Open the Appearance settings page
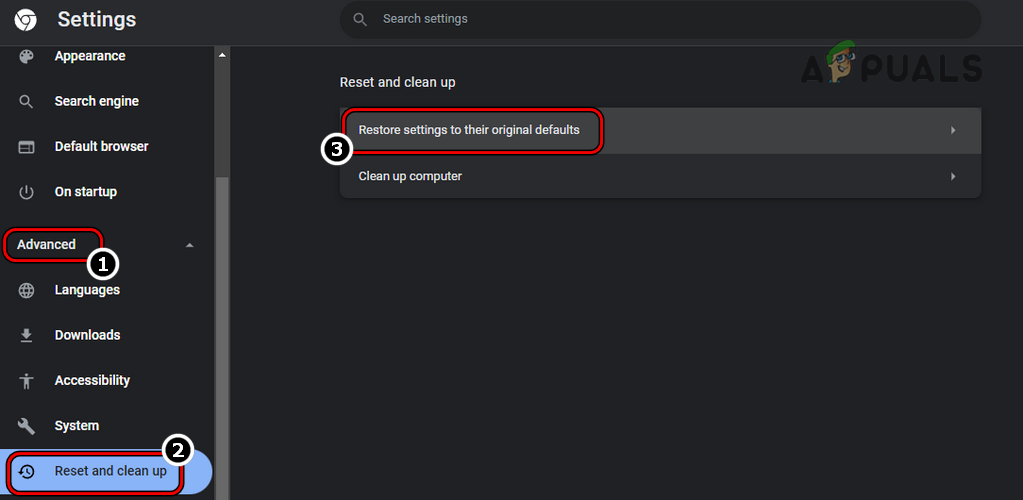1023x500 pixels. 90,56
